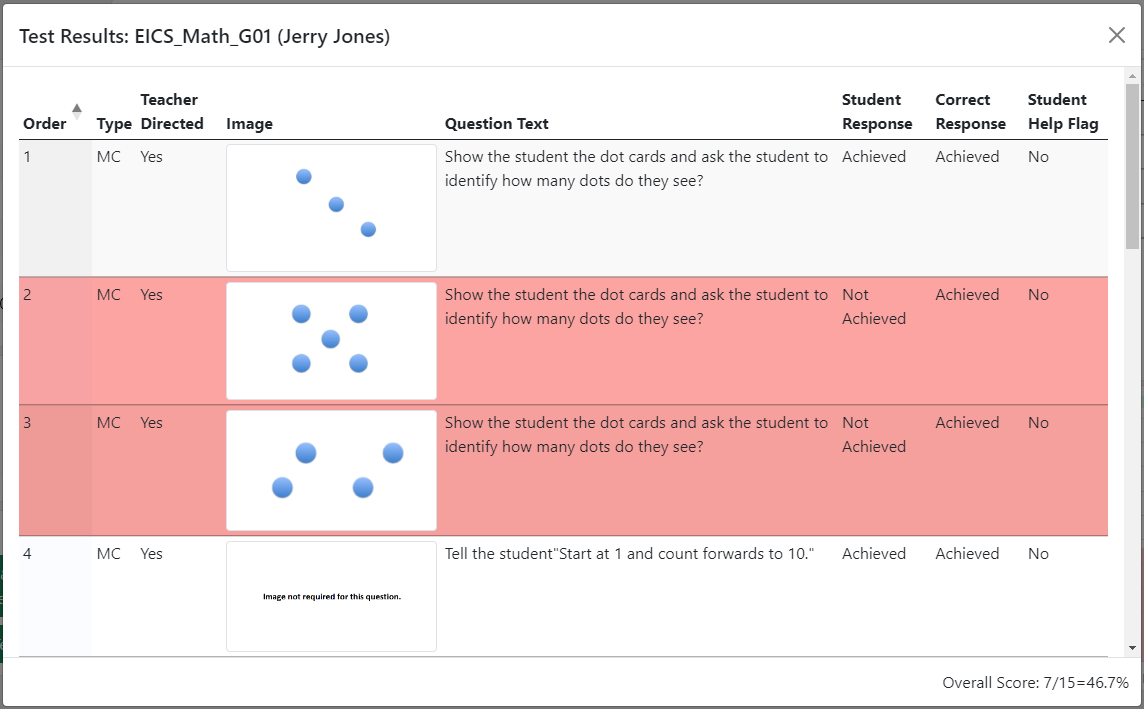Click the vertical scrollbar thumb
Viewport: 1144px width, 709px height.
(1132, 166)
